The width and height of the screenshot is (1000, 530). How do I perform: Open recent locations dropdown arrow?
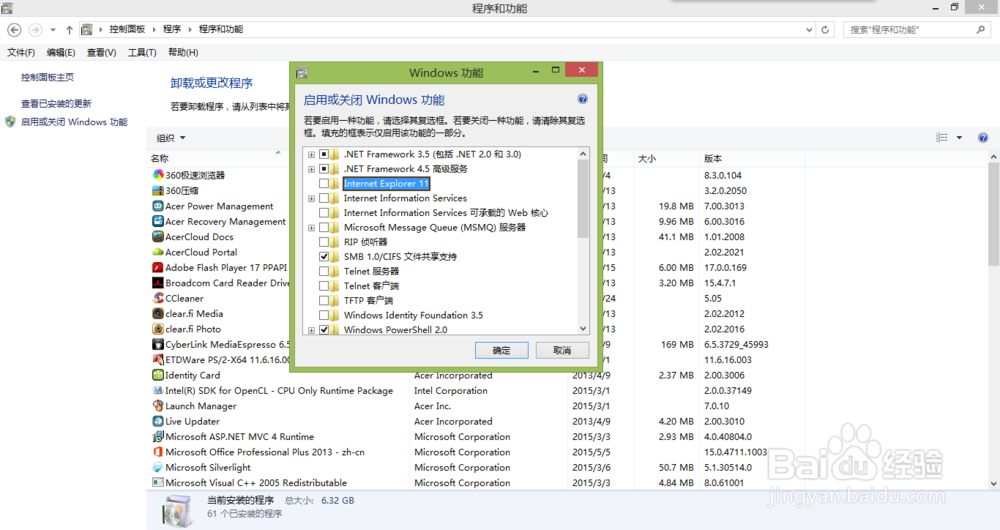[53, 29]
